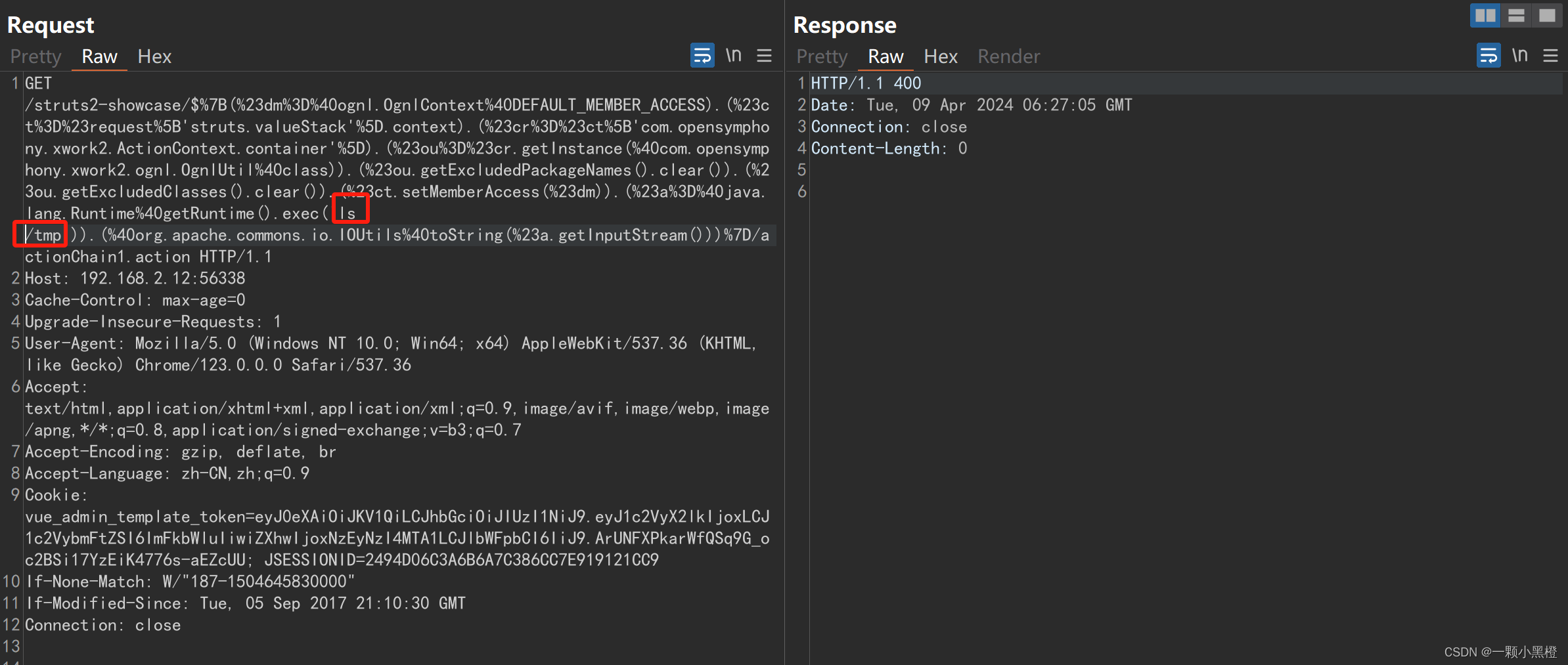The width and height of the screenshot is (1568, 665).
Task: Switch to single pane layout view
Action: 1548,15
